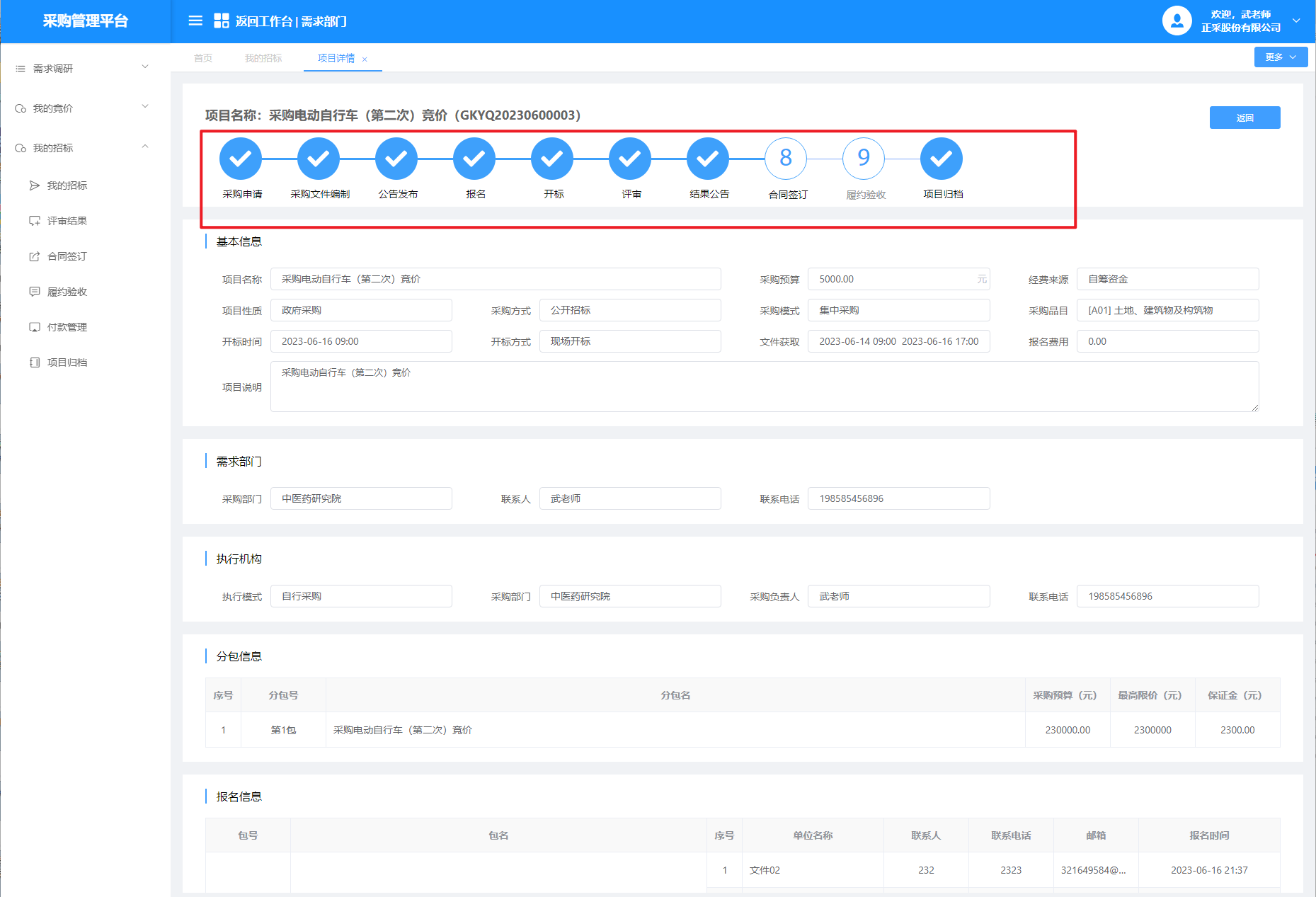Click the 返回 button
Image resolution: width=1316 pixels, height=897 pixels.
1245,118
